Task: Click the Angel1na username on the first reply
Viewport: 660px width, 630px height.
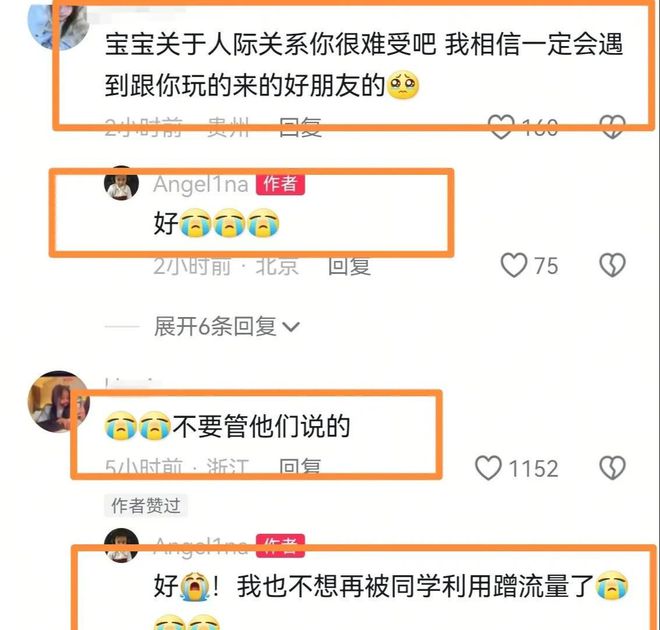Action: tap(201, 184)
